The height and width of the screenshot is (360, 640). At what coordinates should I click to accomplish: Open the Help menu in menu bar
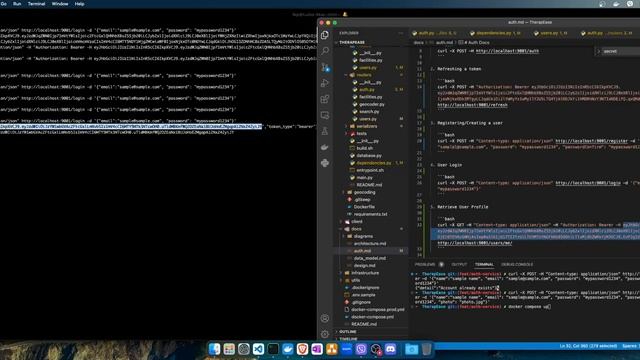79,4
